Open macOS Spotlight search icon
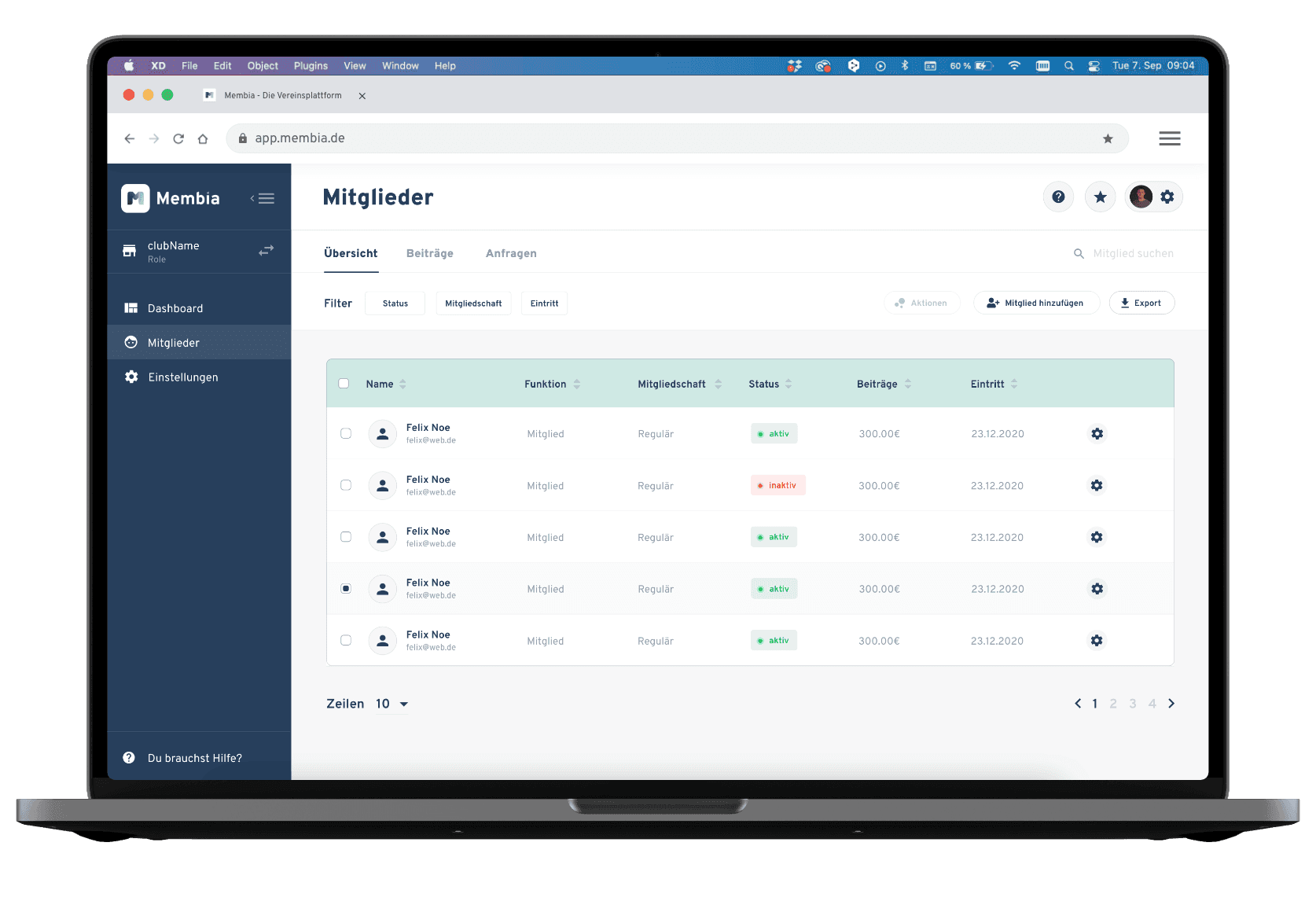 (x=1069, y=66)
